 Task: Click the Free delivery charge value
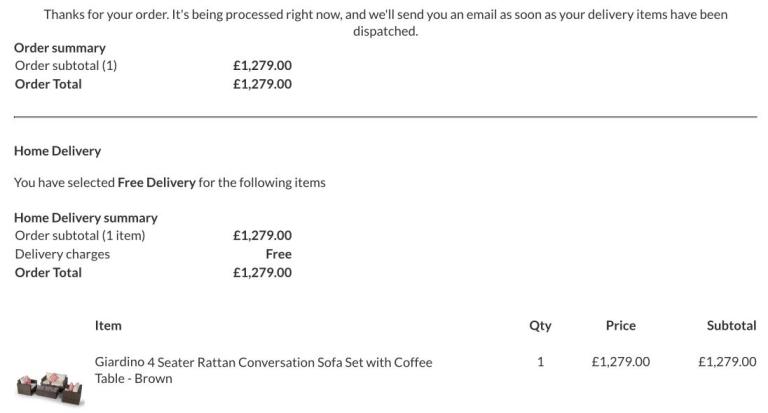[278, 254]
